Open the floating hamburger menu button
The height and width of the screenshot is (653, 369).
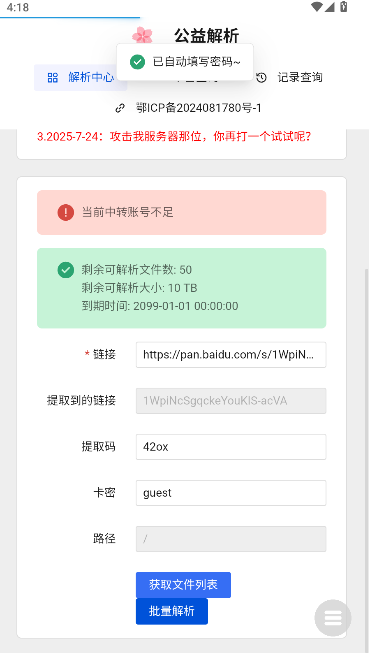tap(333, 618)
